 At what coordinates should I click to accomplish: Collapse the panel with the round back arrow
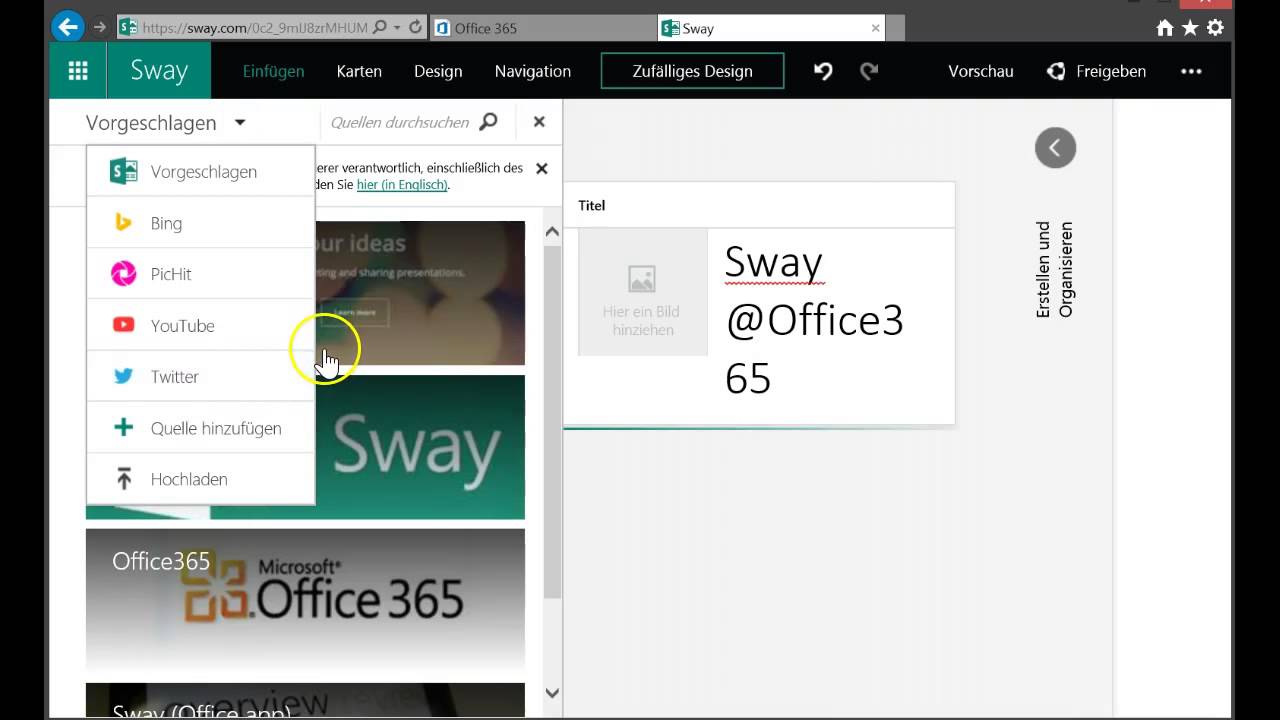point(1055,148)
